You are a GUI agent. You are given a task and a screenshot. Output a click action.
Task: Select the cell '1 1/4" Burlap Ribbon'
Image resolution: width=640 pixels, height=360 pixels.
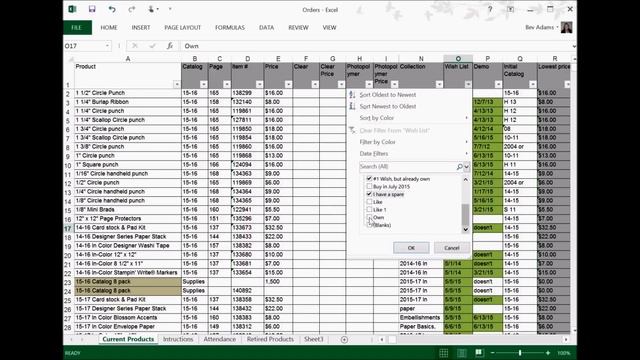(x=128, y=102)
